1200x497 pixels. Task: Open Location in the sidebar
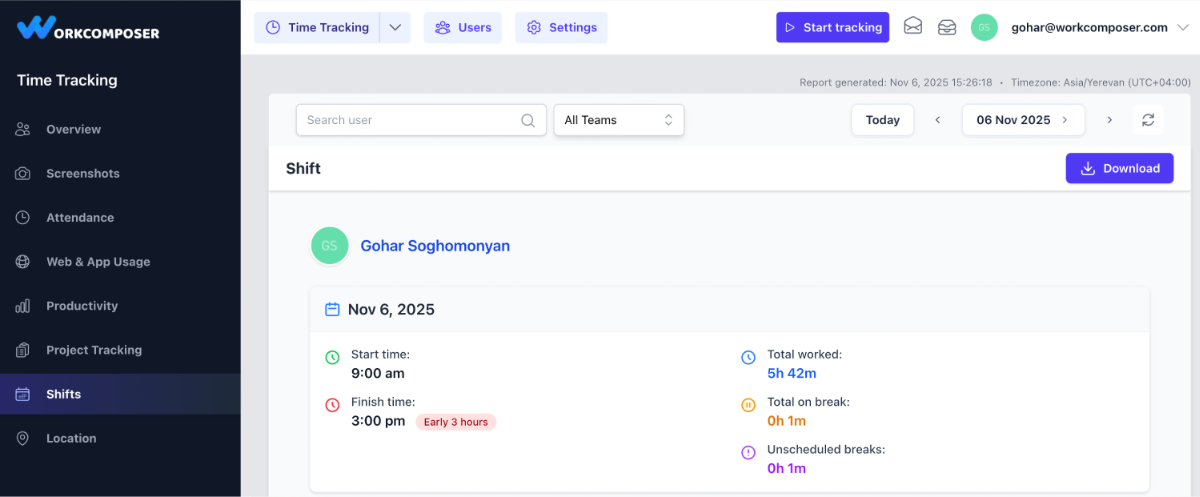tap(120, 438)
